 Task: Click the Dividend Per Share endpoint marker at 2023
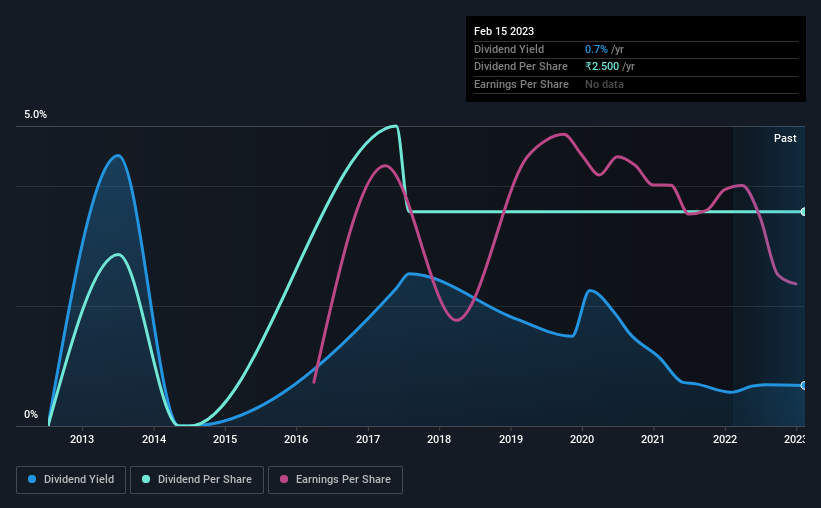click(x=804, y=212)
